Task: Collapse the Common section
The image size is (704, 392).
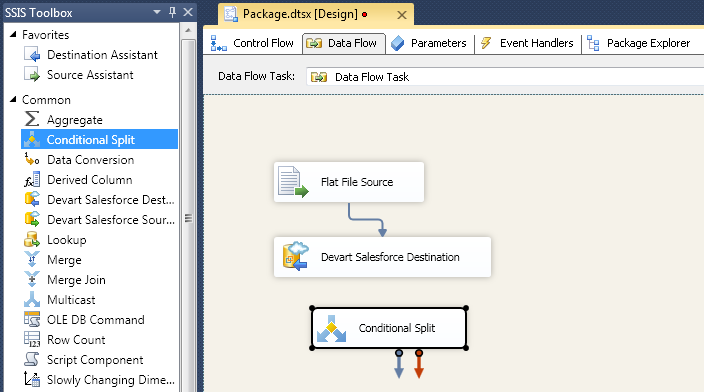Action: pyautogui.click(x=13, y=99)
